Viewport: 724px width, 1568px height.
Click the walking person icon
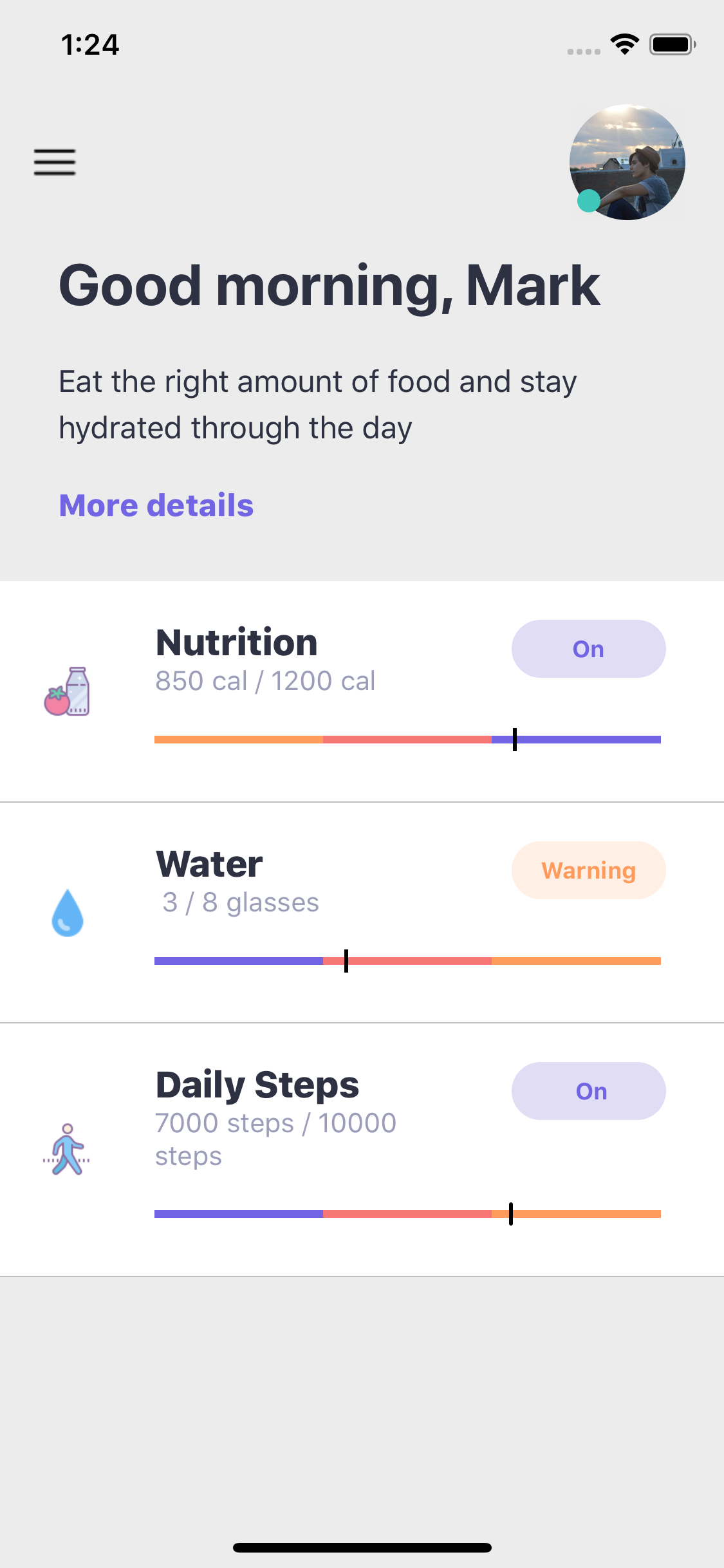coord(67,1150)
